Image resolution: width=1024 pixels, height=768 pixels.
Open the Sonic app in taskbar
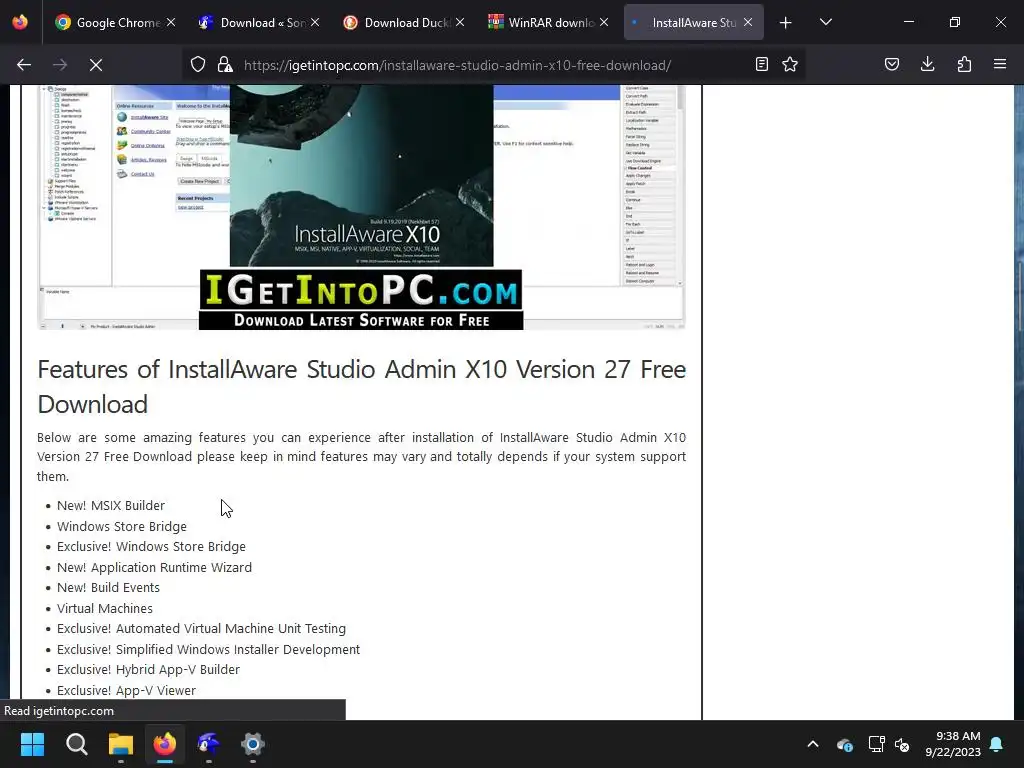208,744
